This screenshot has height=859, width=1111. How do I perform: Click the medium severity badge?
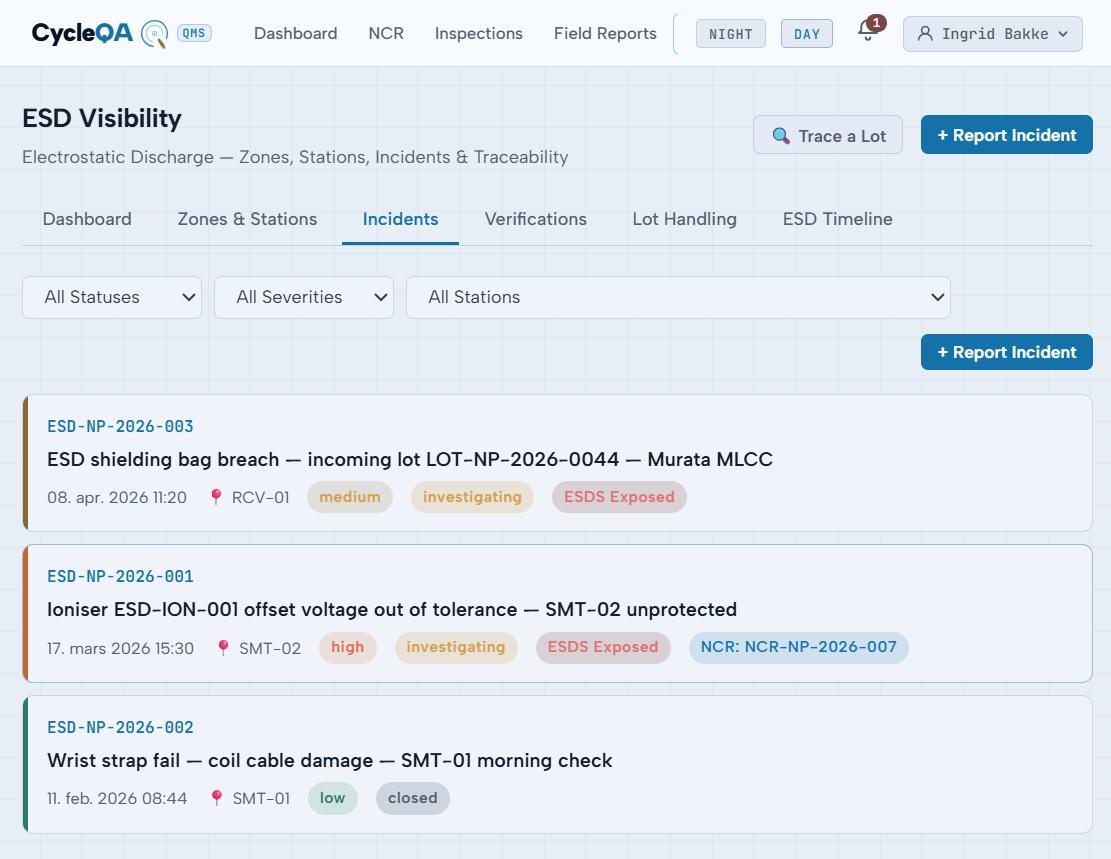coord(350,497)
